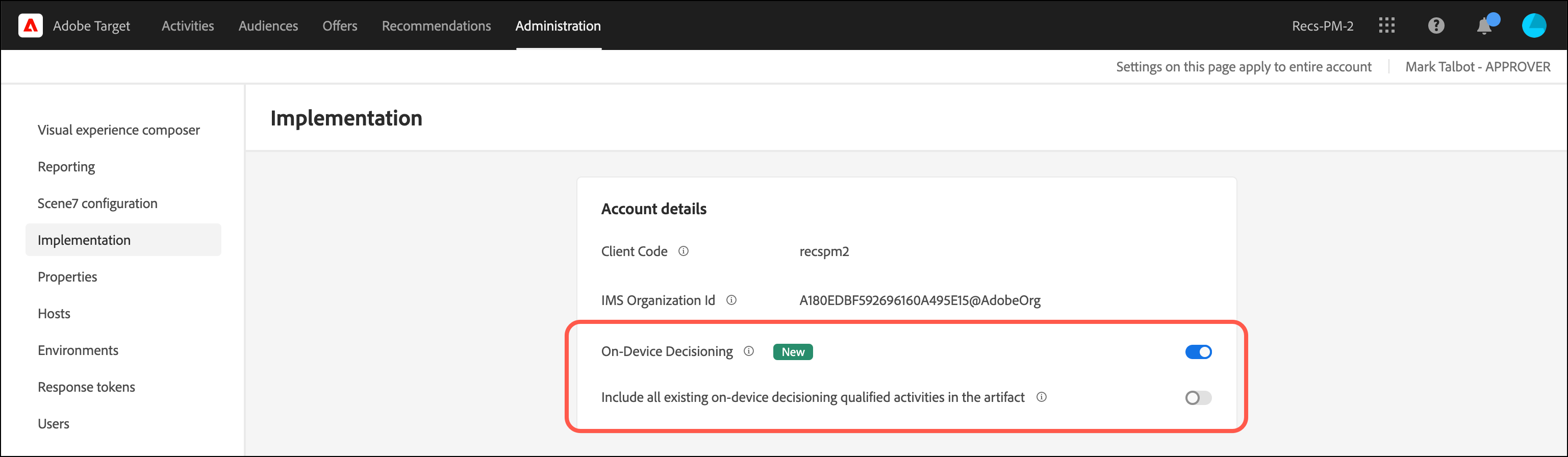Select the IMS Organization Id value text
This screenshot has width=1568, height=457.
point(919,300)
